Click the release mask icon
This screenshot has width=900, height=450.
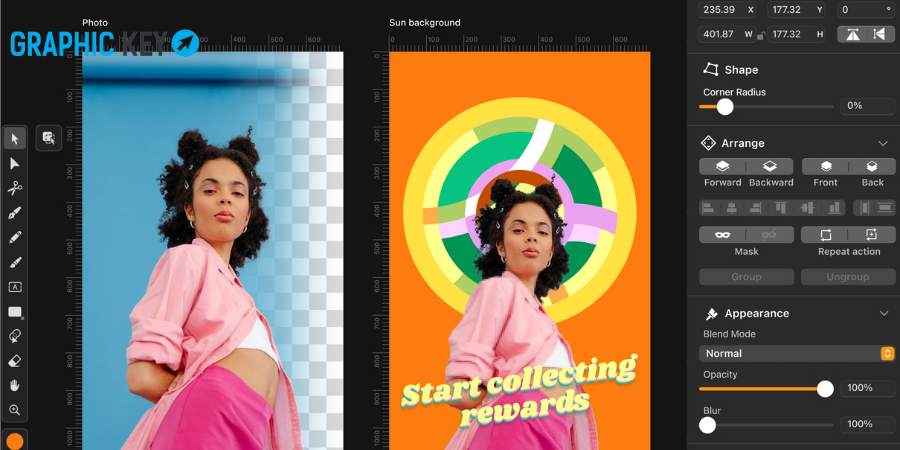click(x=770, y=235)
